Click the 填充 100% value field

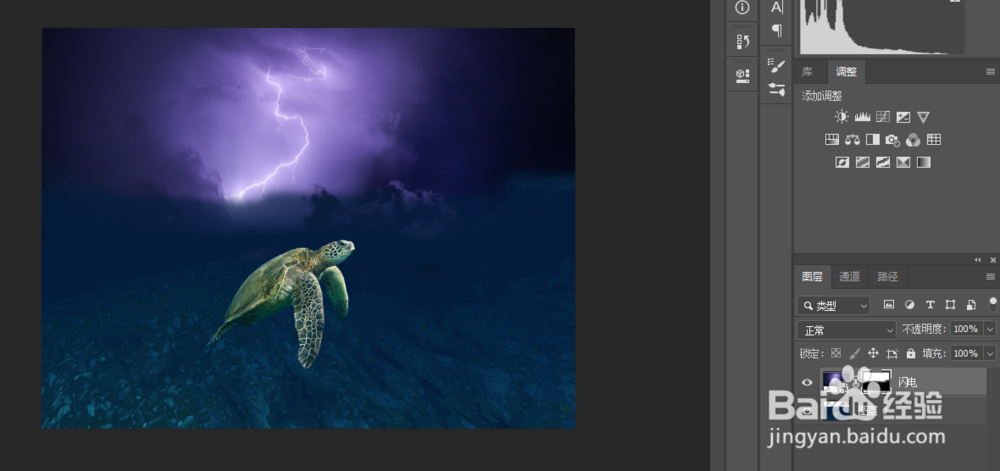(966, 353)
